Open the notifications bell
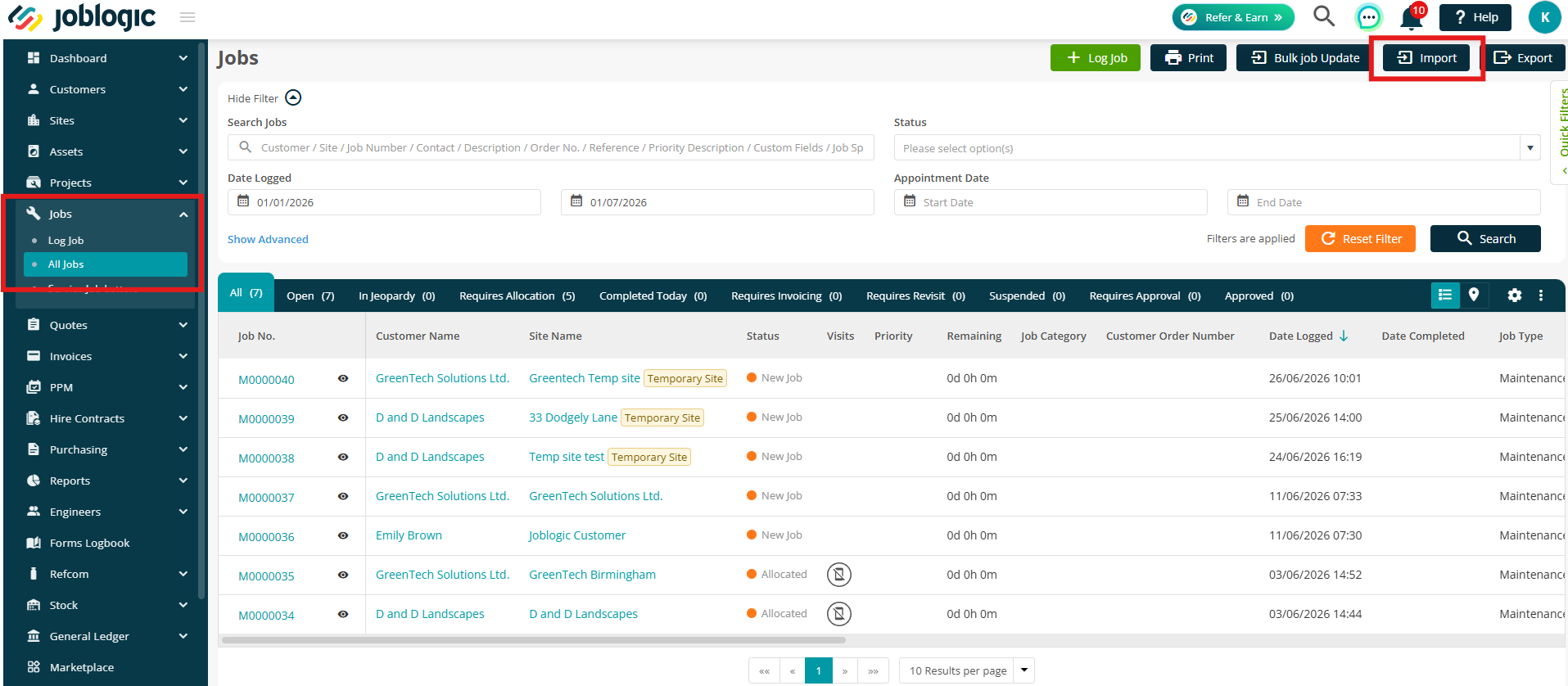The width and height of the screenshot is (1568, 686). click(x=1411, y=17)
